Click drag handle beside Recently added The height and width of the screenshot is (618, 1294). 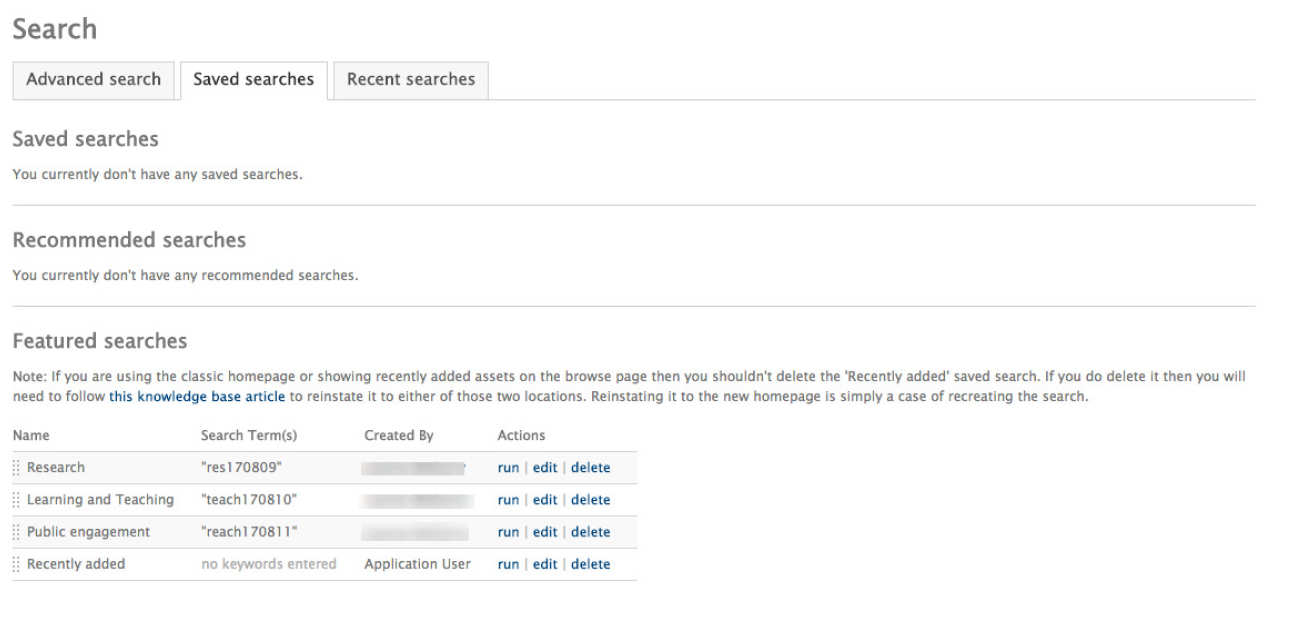(x=16, y=564)
